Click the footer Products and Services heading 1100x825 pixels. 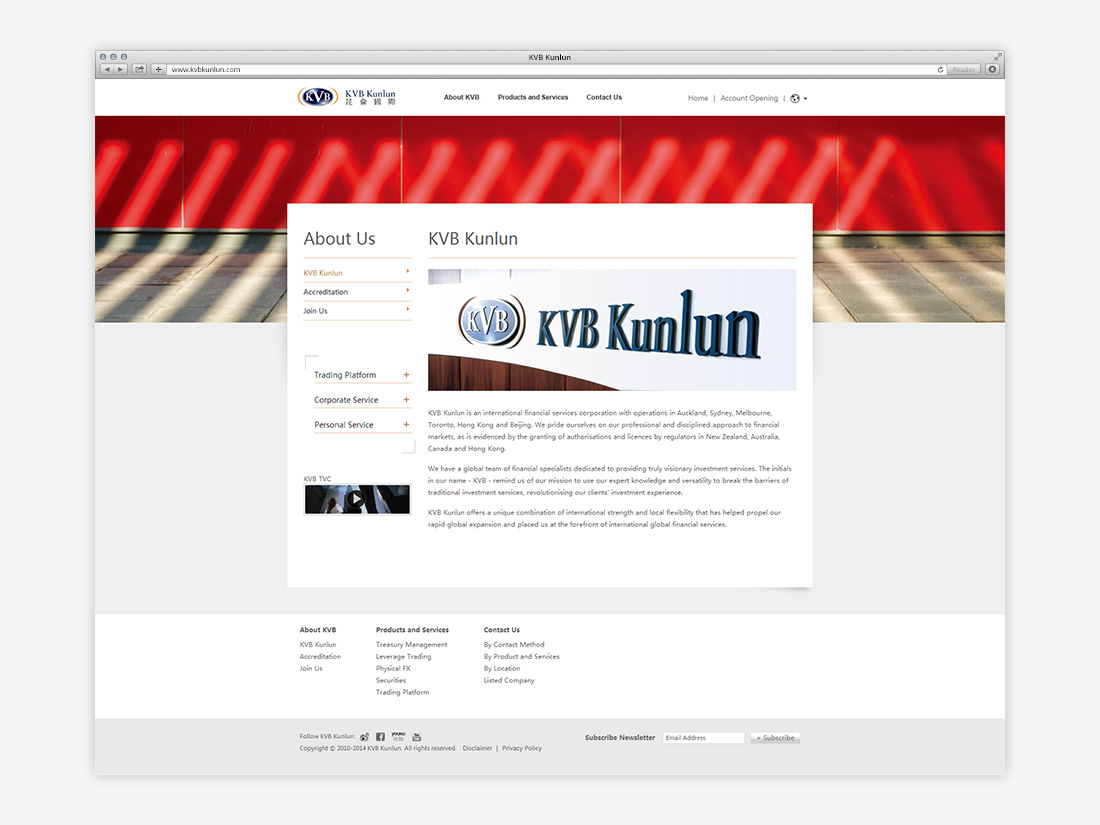(x=412, y=630)
